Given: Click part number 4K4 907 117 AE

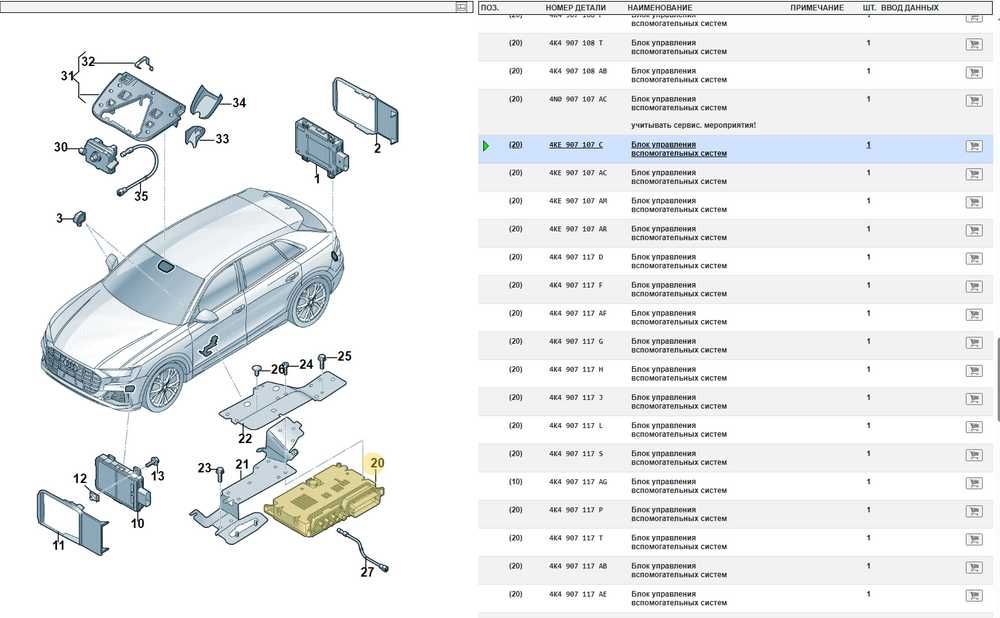Looking at the screenshot, I should tap(578, 594).
